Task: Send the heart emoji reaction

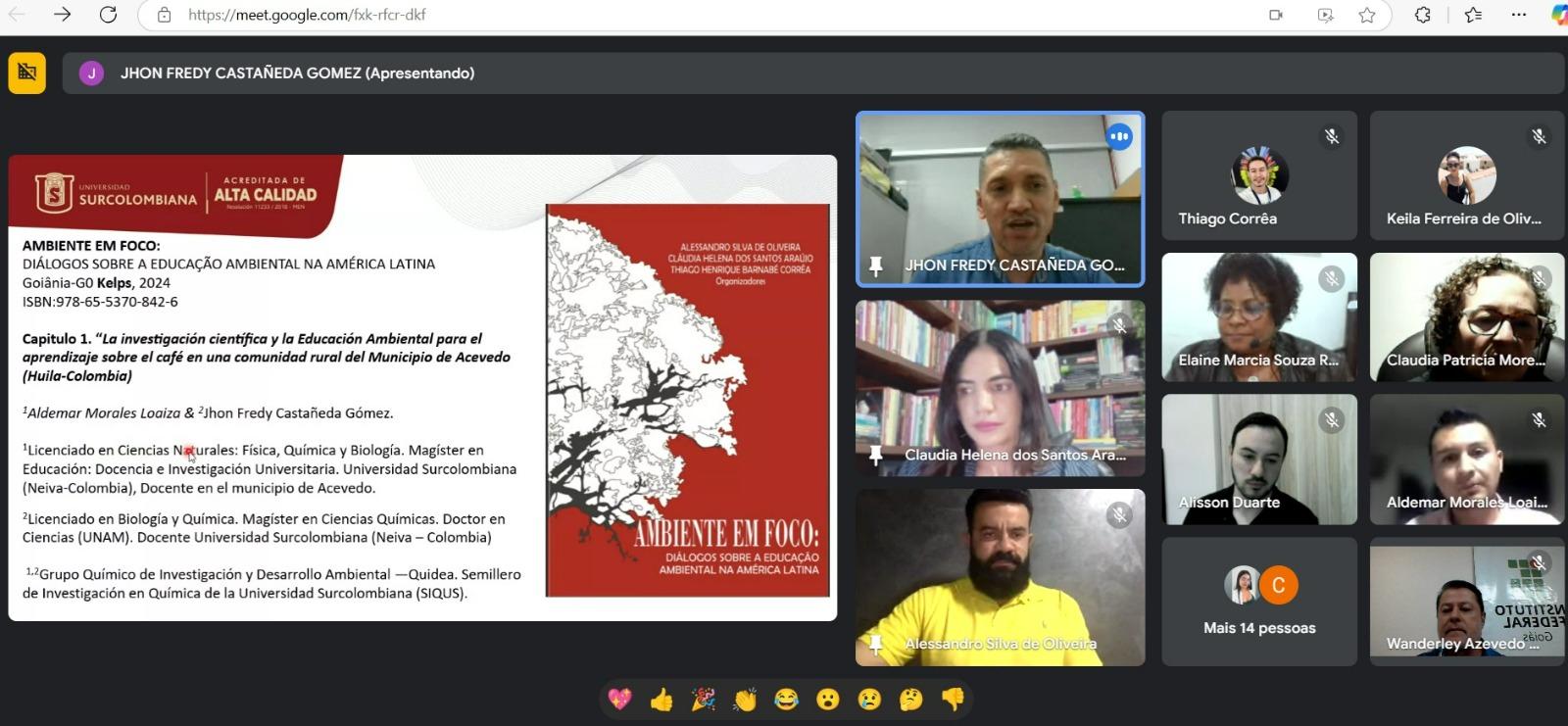Action: click(619, 699)
